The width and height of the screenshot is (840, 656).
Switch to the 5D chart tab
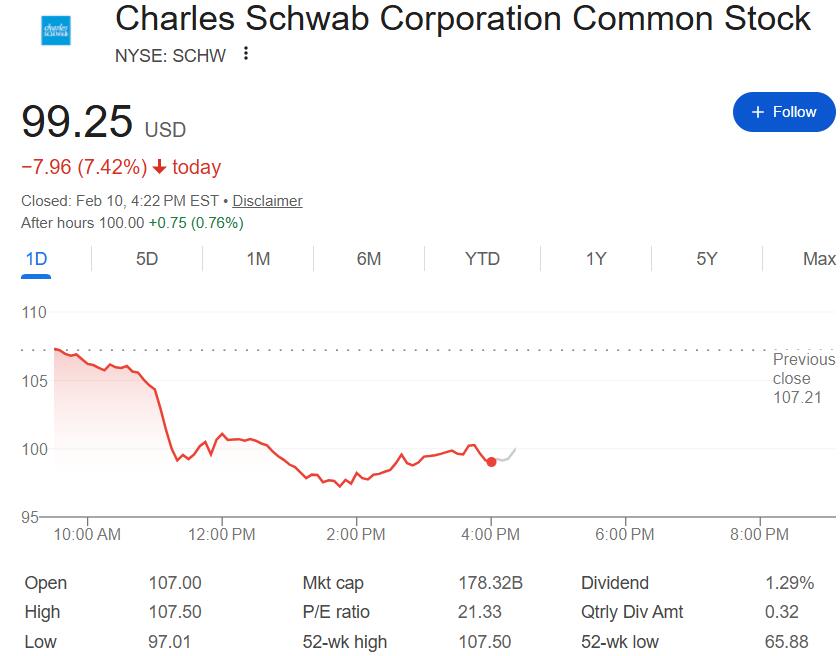147,259
